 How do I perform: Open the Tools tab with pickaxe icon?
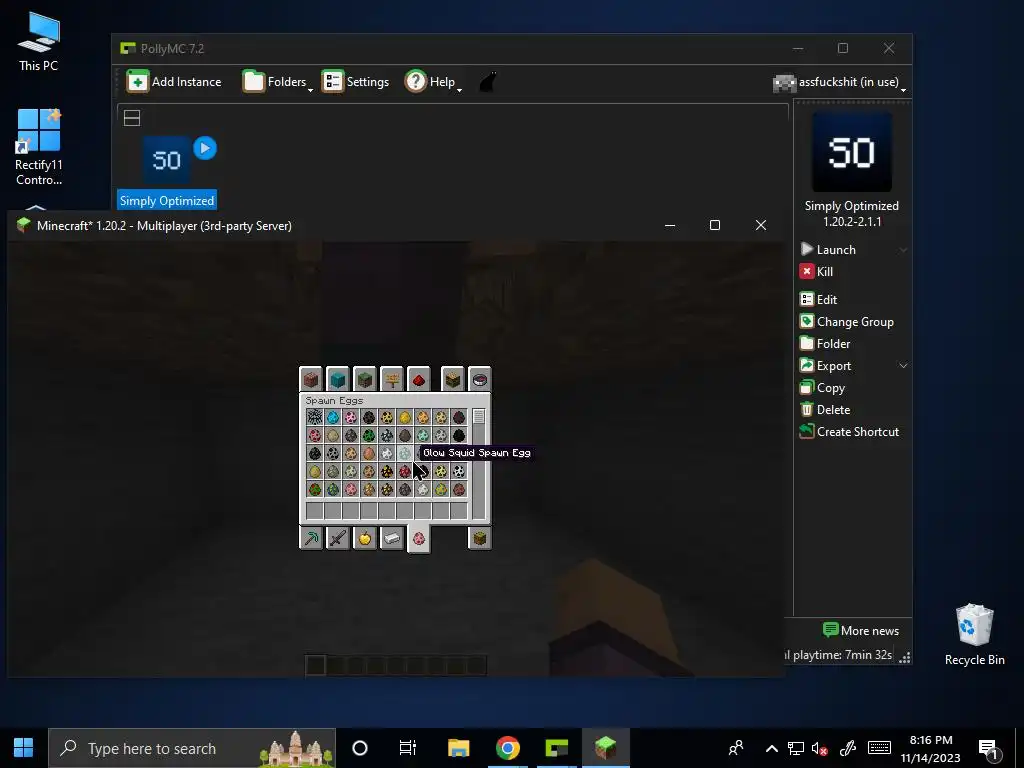[311, 538]
